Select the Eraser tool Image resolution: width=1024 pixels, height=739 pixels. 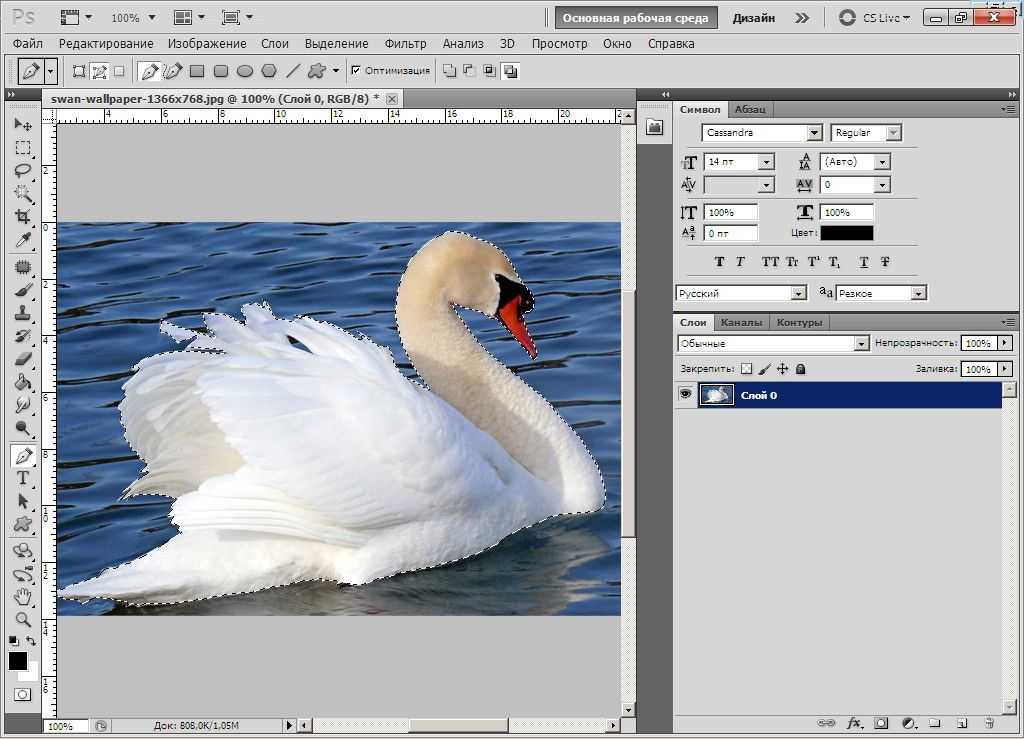(23, 359)
